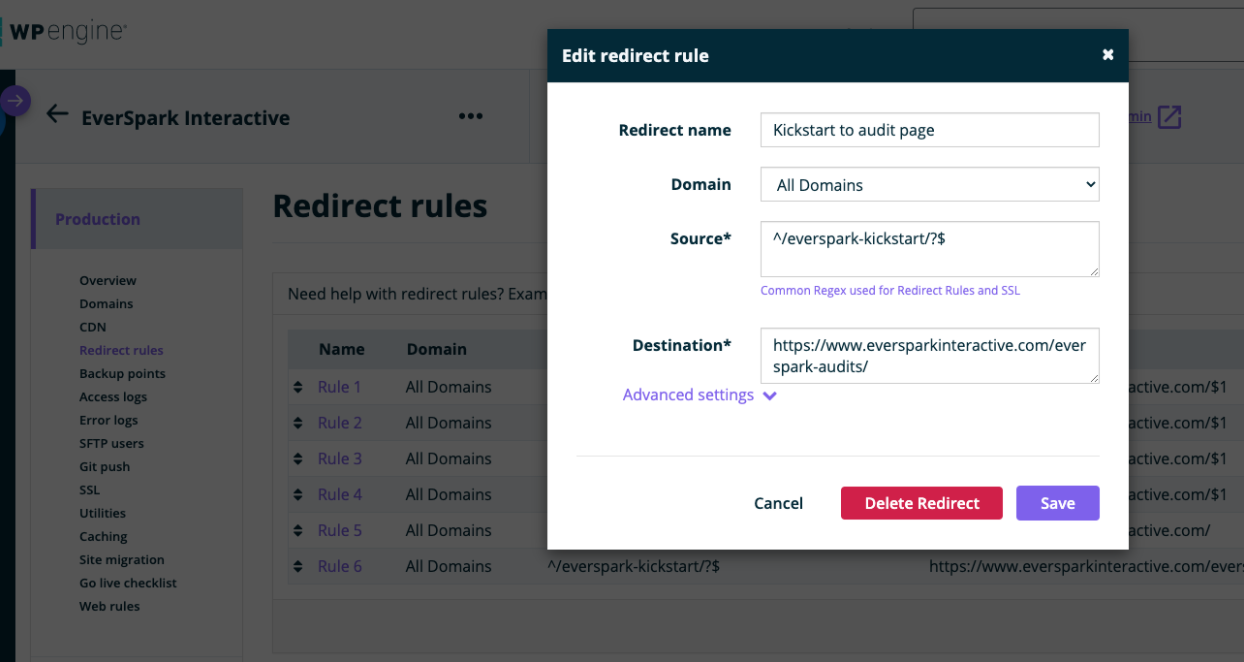Screen dimensions: 1244x662
Task: Open the Rule 3 link
Action: (x=340, y=459)
